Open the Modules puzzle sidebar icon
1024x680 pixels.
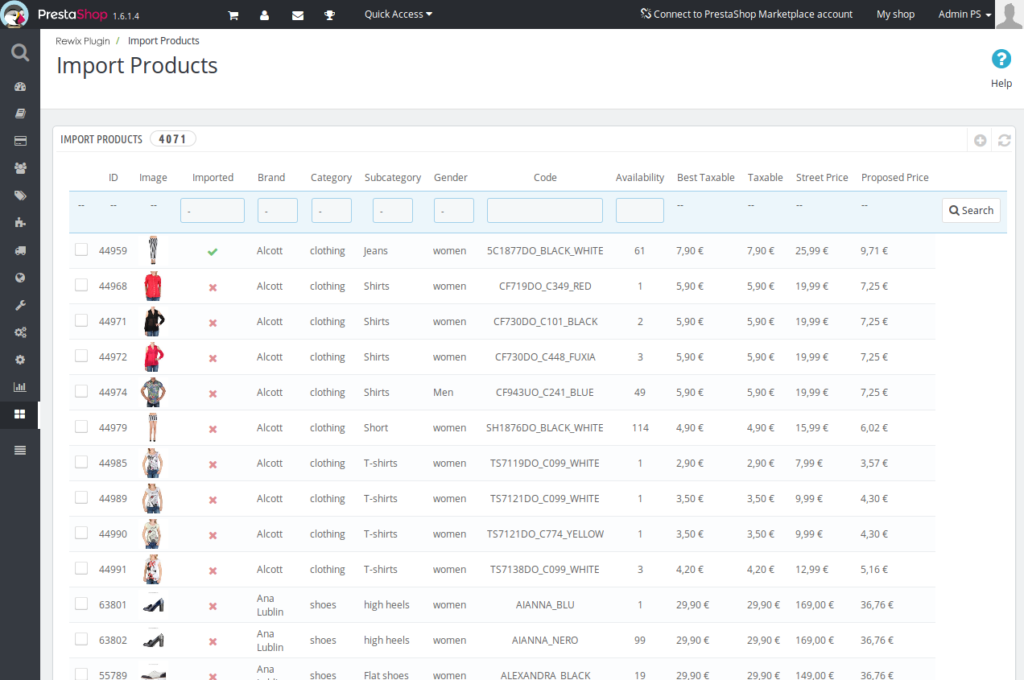tap(20, 223)
